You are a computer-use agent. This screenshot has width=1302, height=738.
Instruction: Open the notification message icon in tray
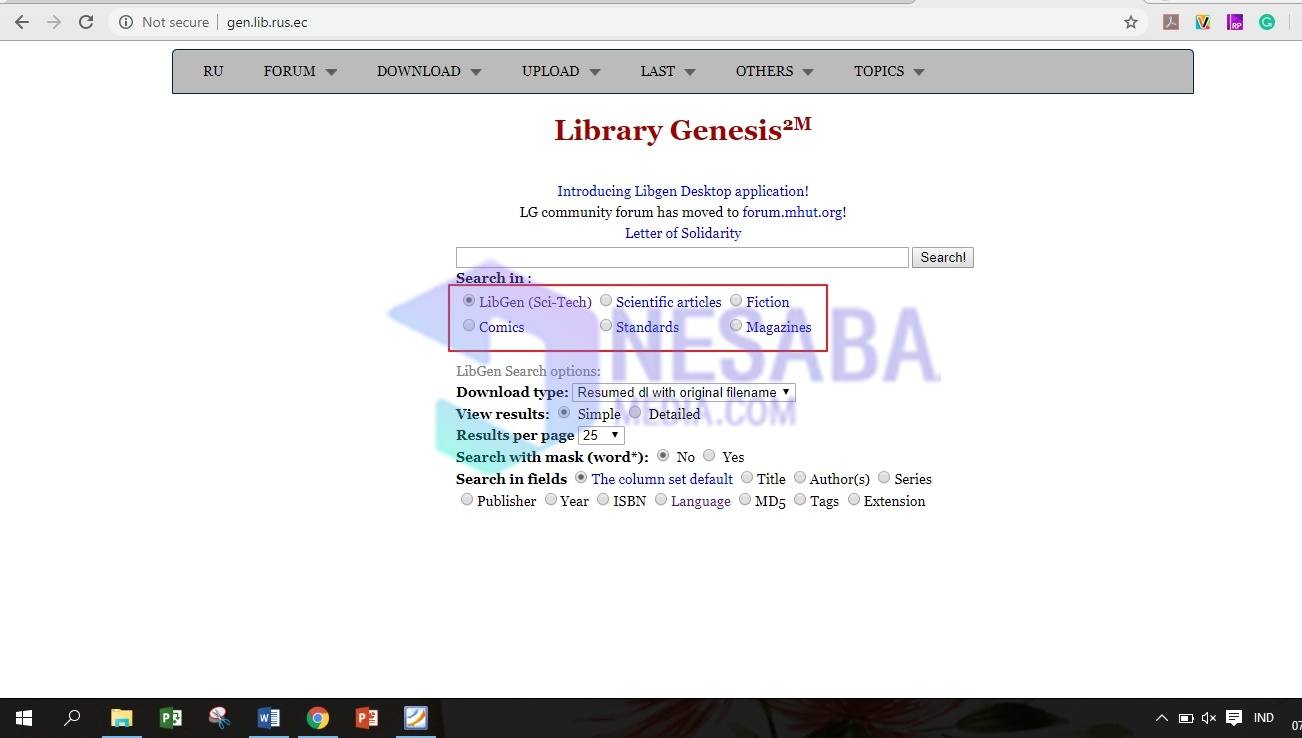tap(1234, 718)
